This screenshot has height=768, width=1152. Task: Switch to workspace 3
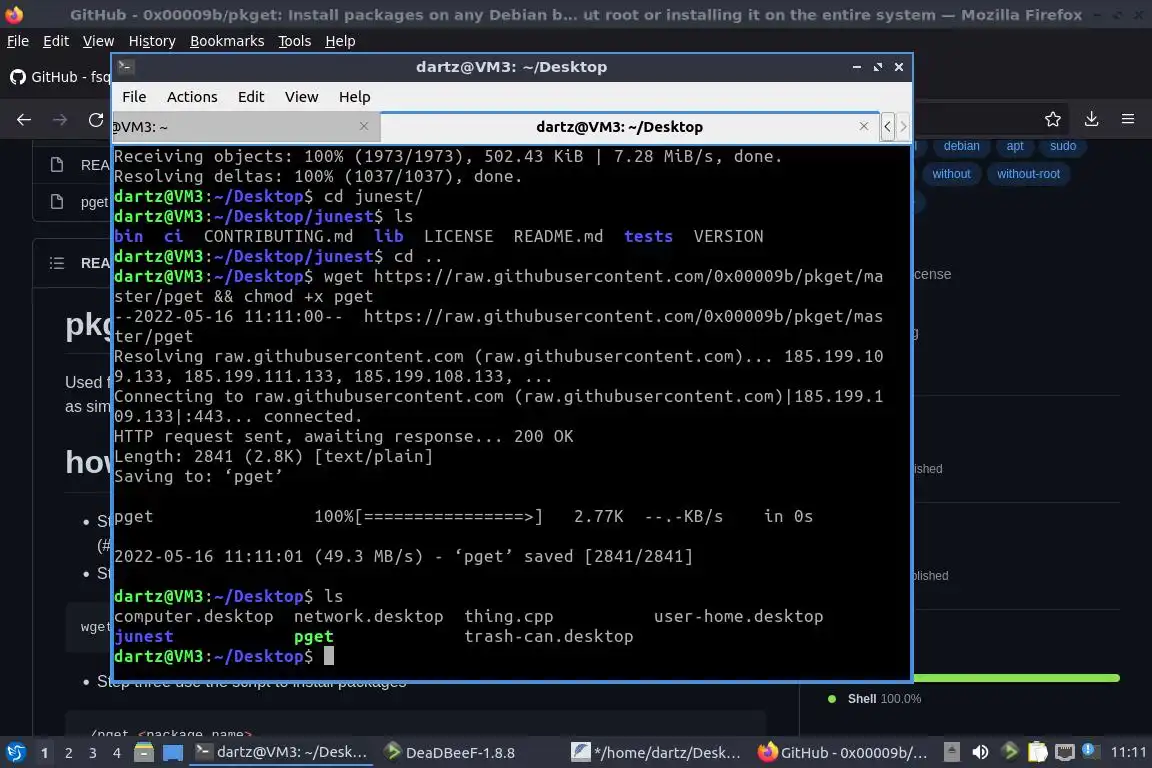coord(93,753)
